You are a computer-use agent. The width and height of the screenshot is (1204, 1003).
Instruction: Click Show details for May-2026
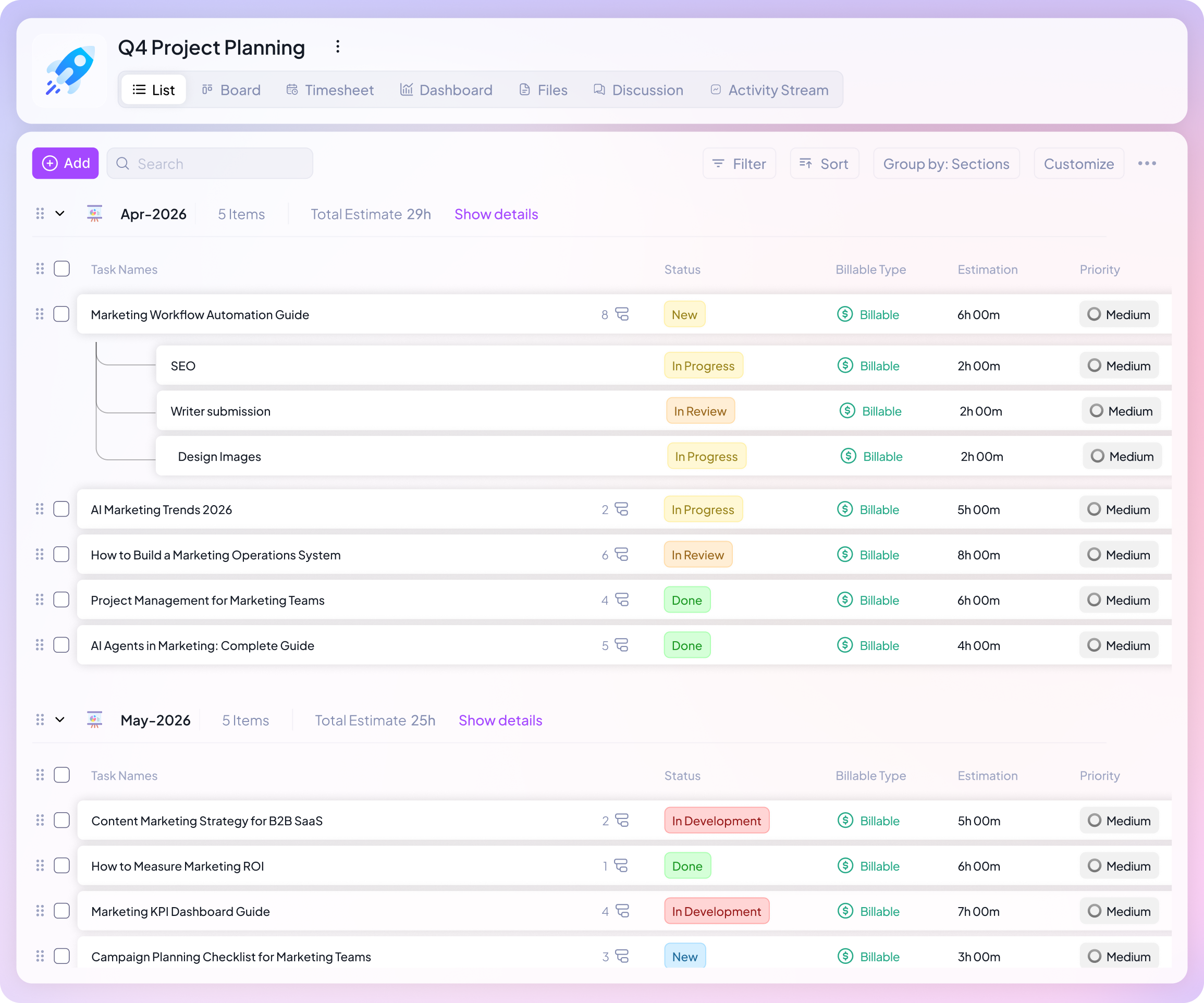(500, 720)
